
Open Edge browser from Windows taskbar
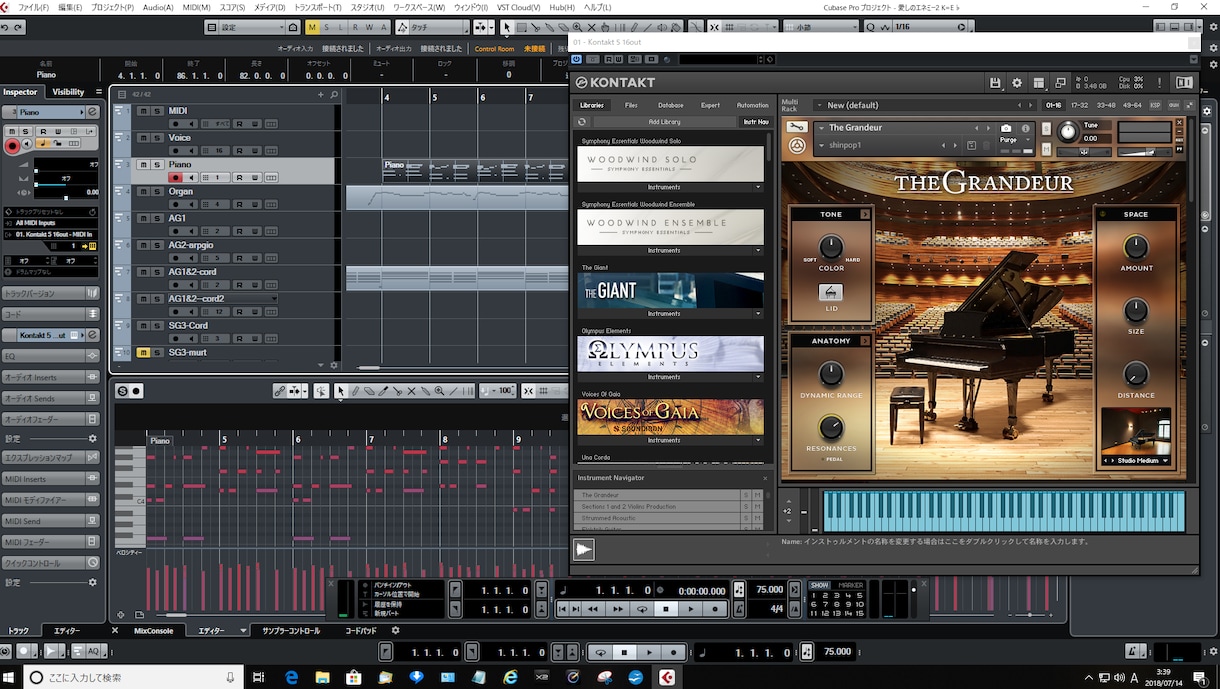point(291,677)
